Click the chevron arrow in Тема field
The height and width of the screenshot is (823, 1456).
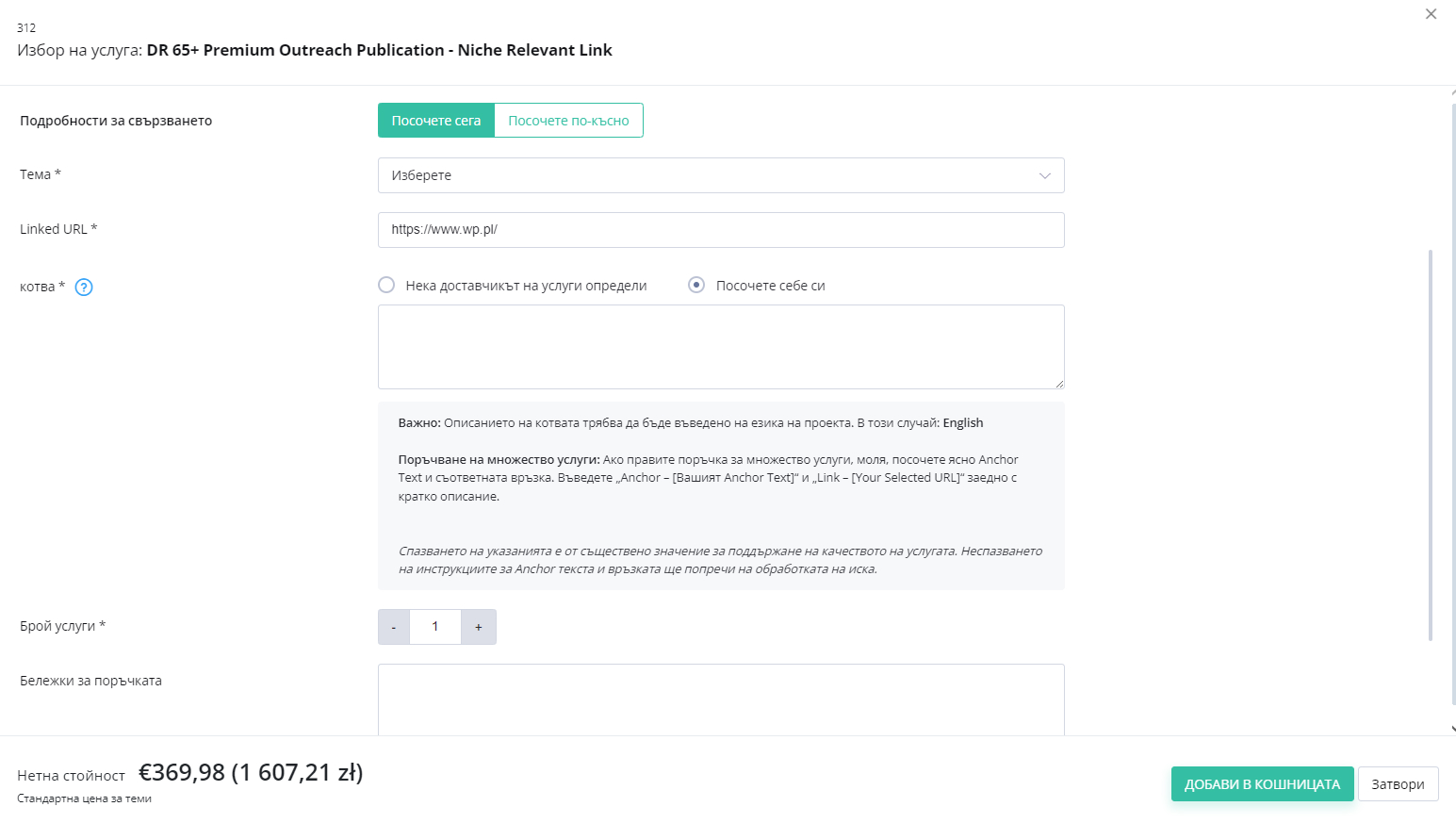[x=1044, y=176]
